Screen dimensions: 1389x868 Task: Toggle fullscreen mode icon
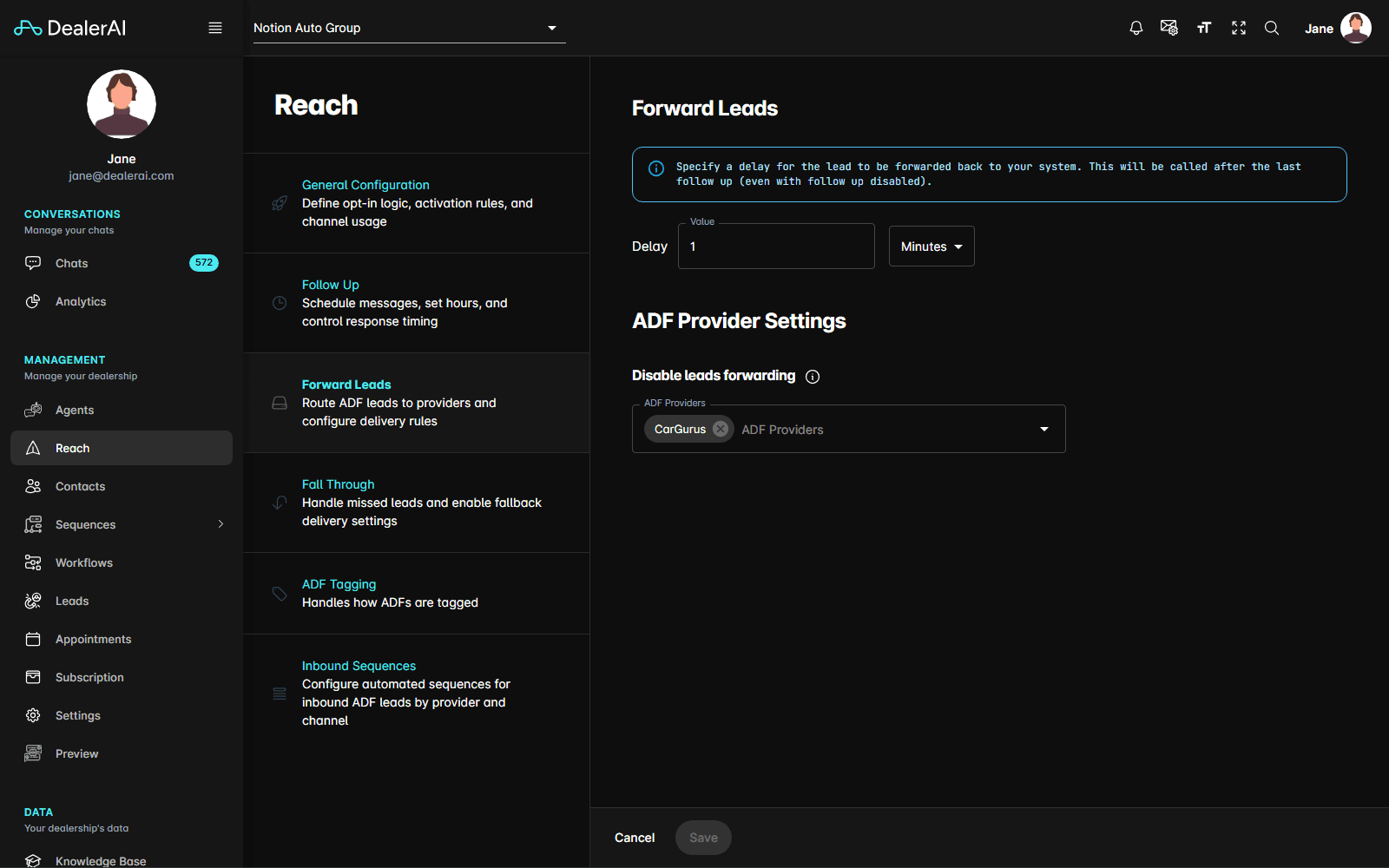coord(1239,28)
